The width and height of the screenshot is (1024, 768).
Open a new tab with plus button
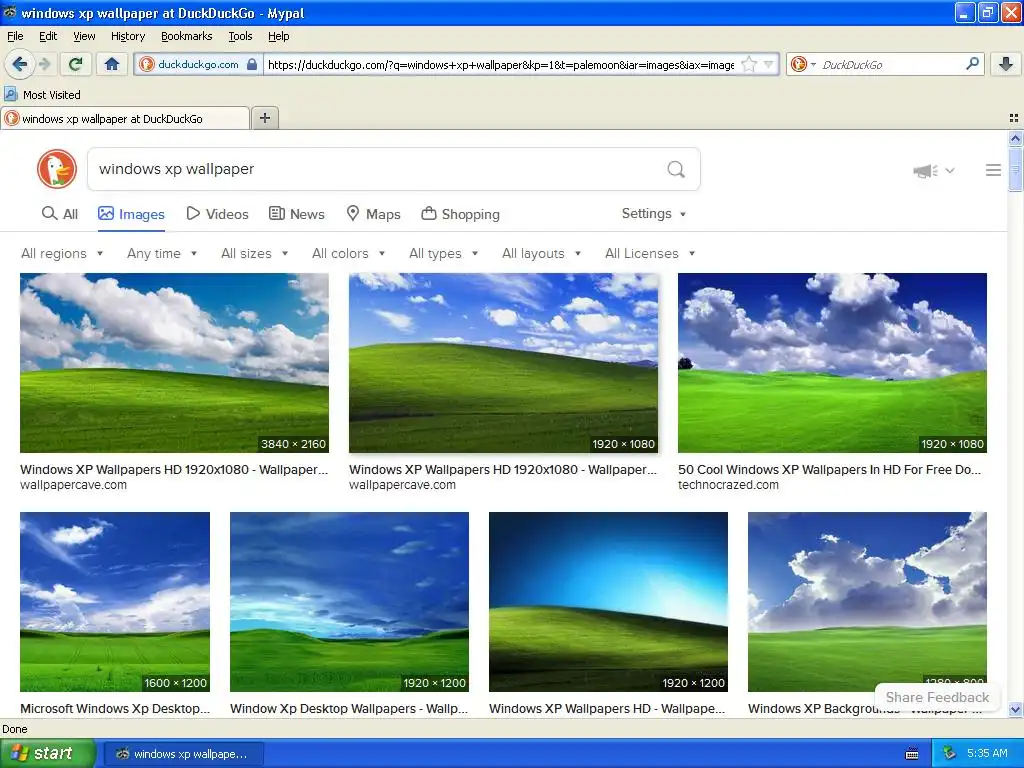coord(264,118)
